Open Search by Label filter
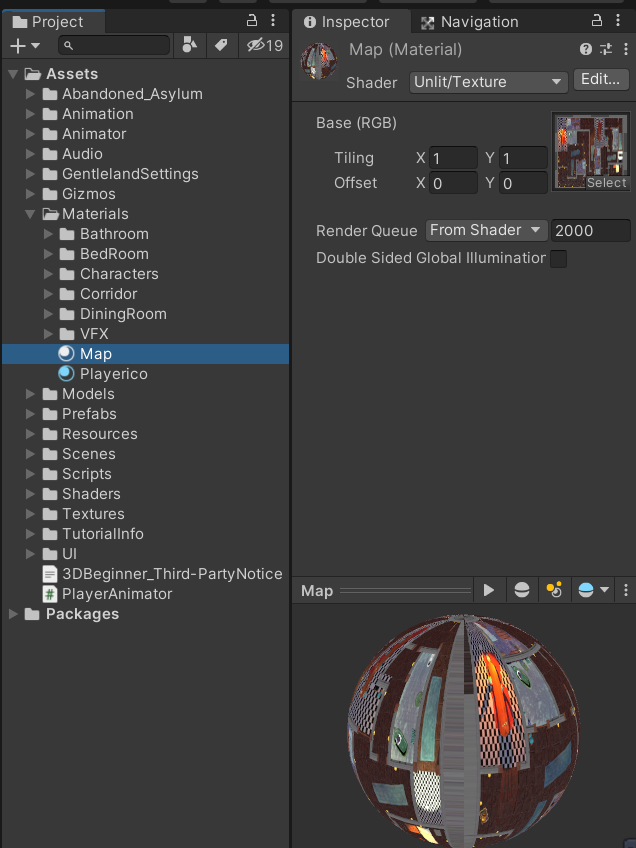The image size is (636, 848). (221, 45)
